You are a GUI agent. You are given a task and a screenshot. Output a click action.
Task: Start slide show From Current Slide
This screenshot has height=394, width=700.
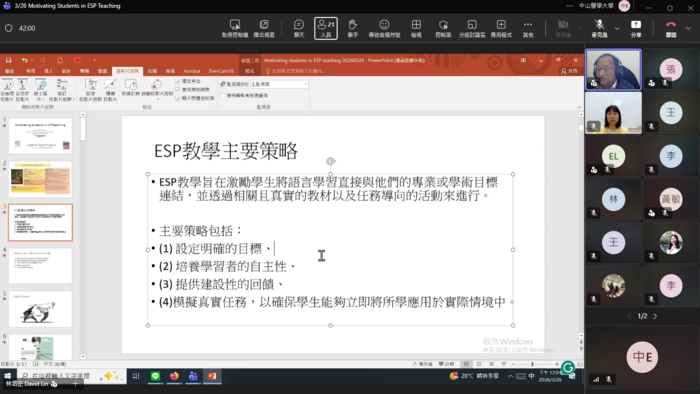coord(22,90)
